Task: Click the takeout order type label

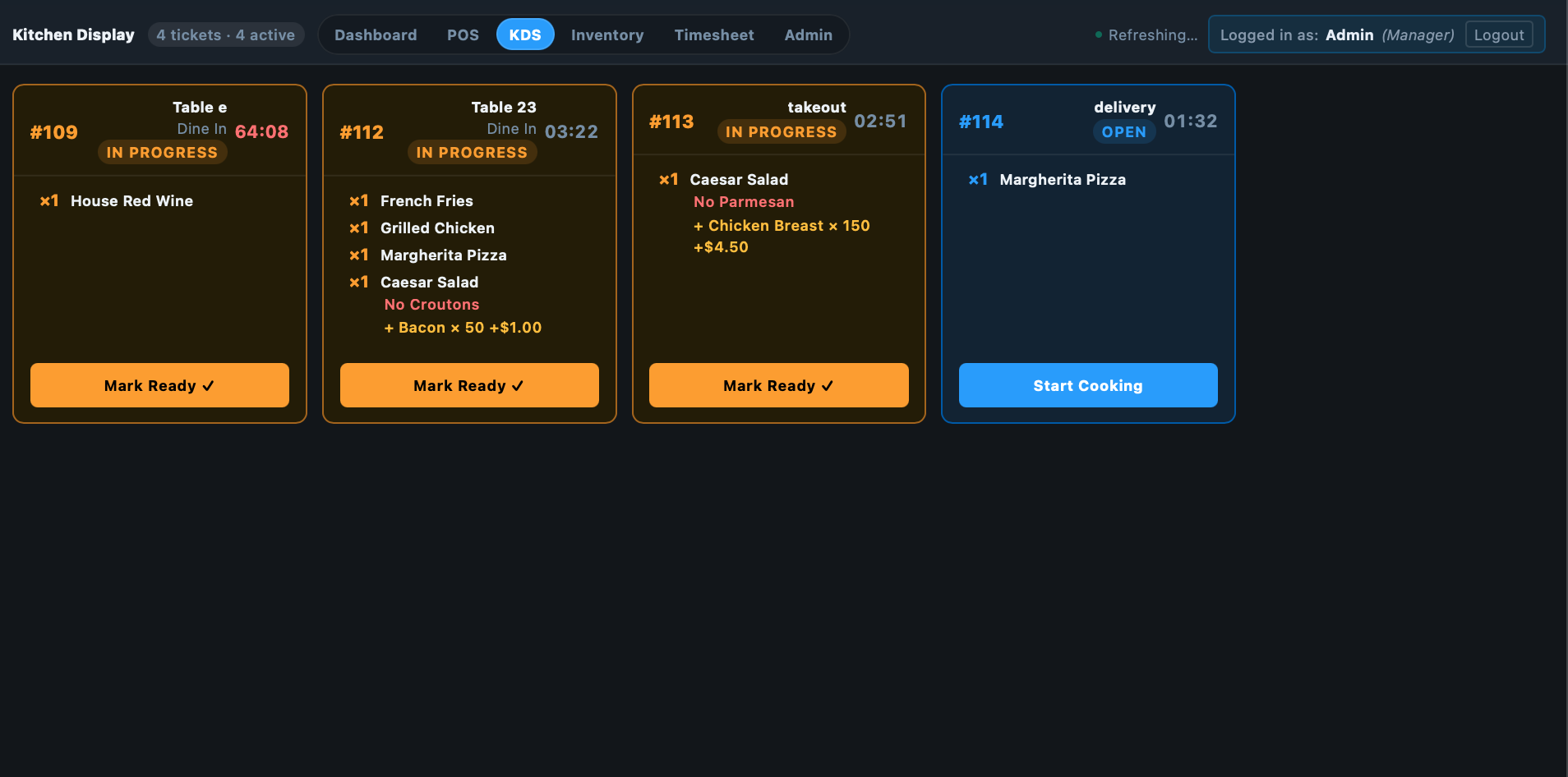Action: (x=817, y=107)
